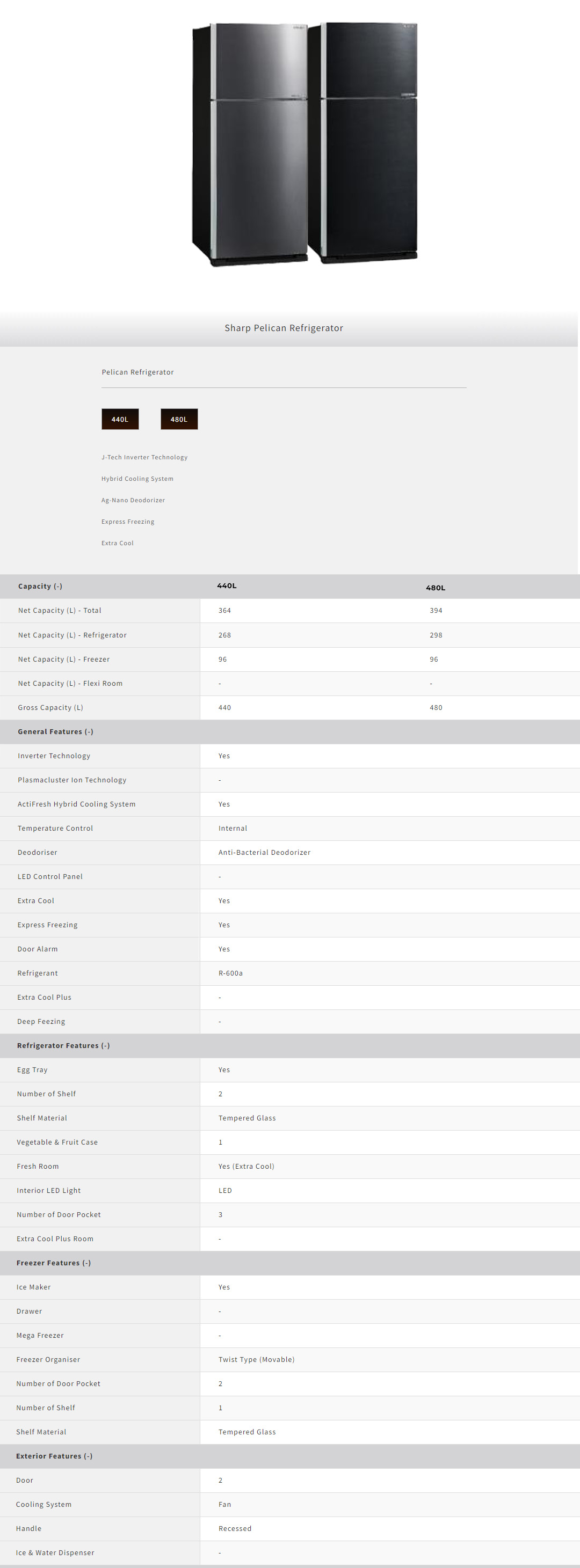Click the 480L column header in table
Viewport: 580px width, 1568px height.
tap(436, 588)
